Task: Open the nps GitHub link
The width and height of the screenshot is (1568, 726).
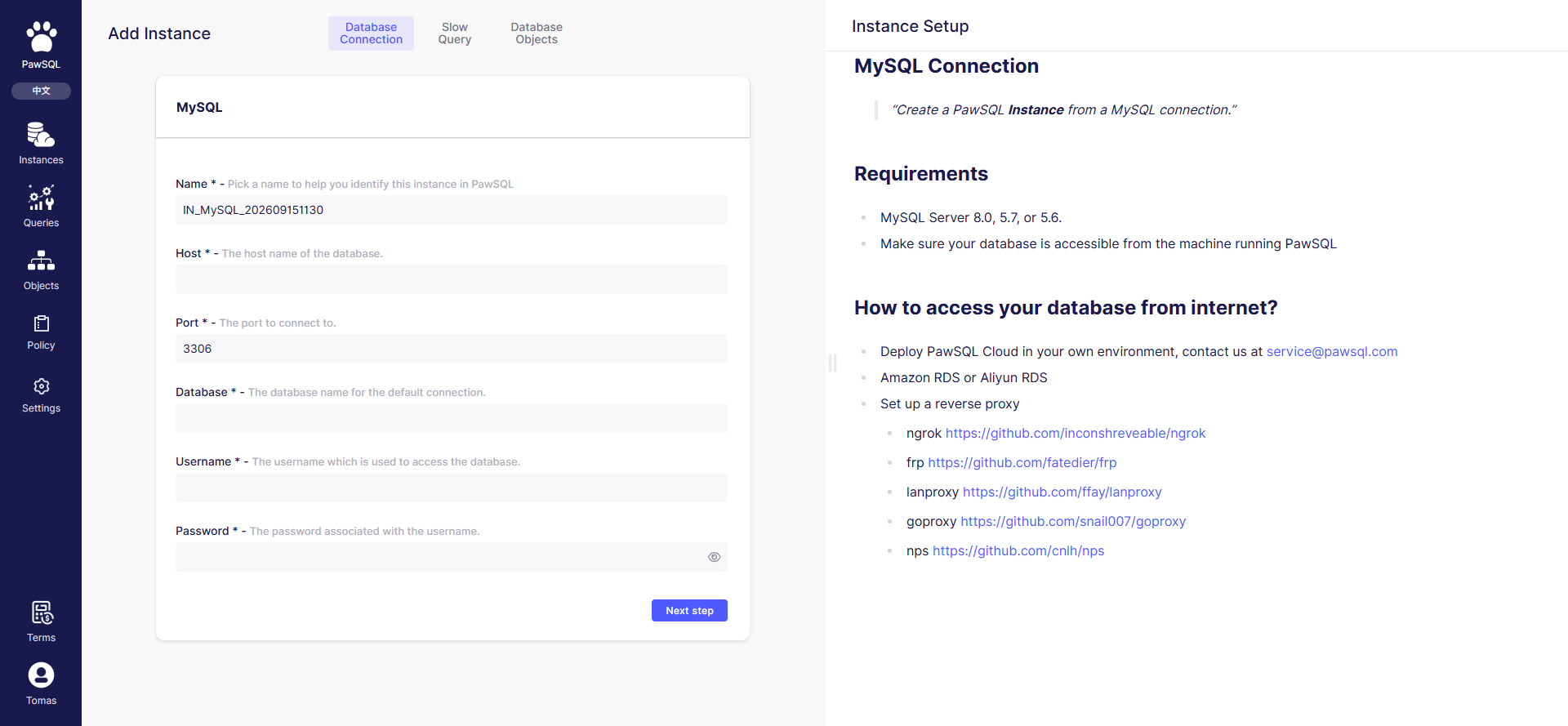Action: 1018,550
